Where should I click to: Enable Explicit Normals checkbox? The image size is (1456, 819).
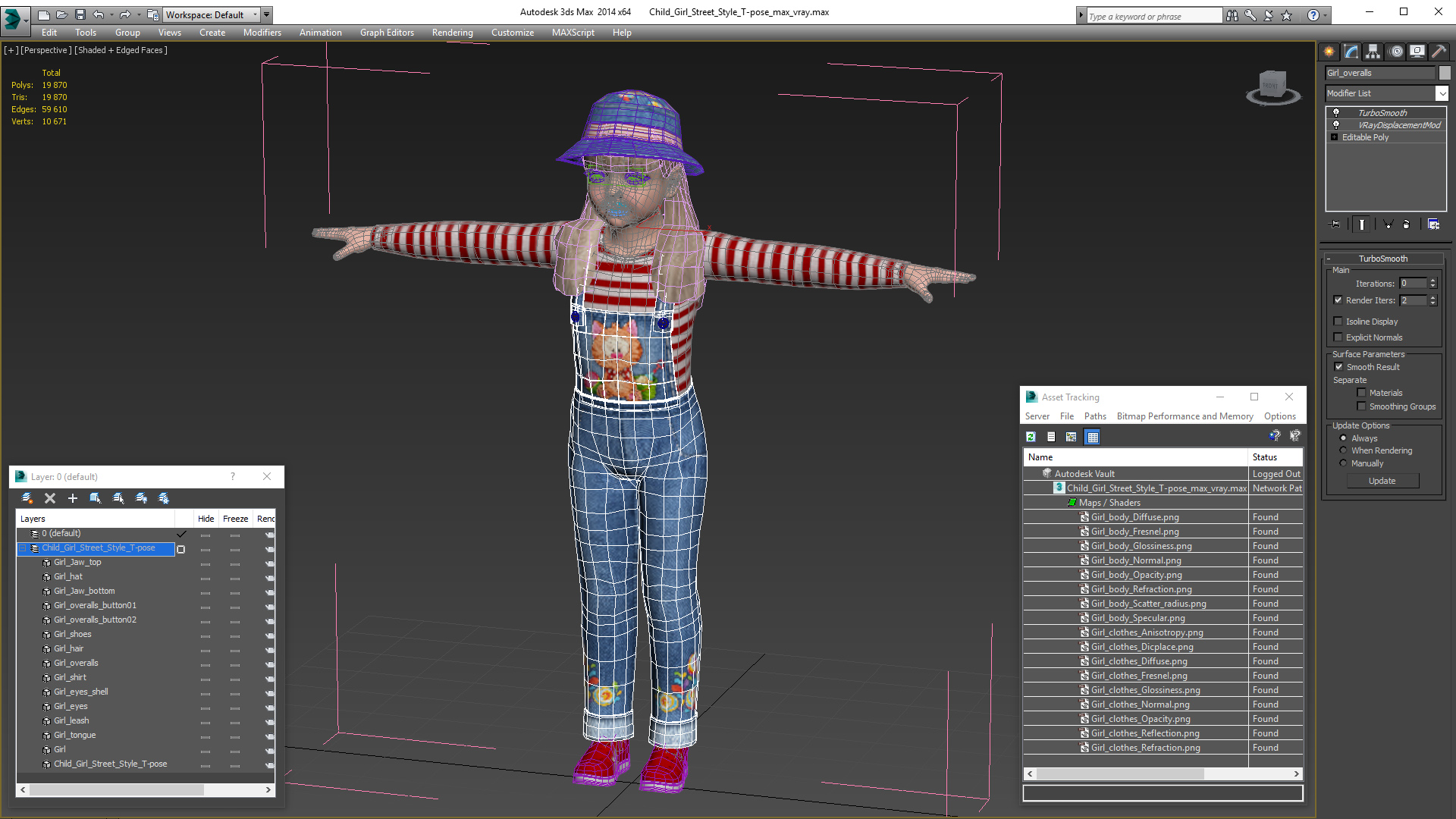[1338, 337]
